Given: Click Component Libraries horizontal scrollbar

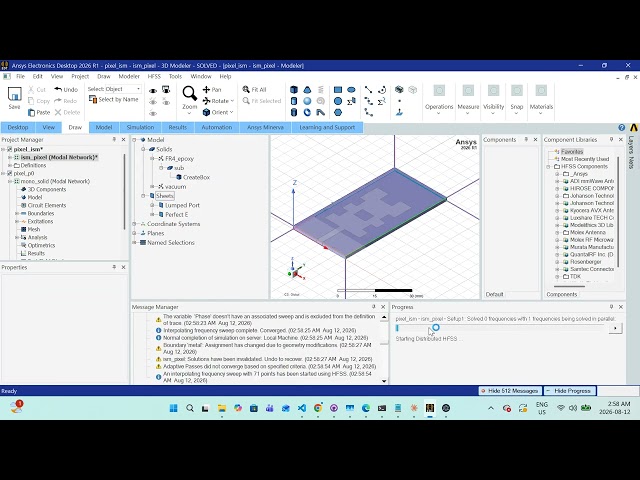Looking at the screenshot, I should [569, 287].
